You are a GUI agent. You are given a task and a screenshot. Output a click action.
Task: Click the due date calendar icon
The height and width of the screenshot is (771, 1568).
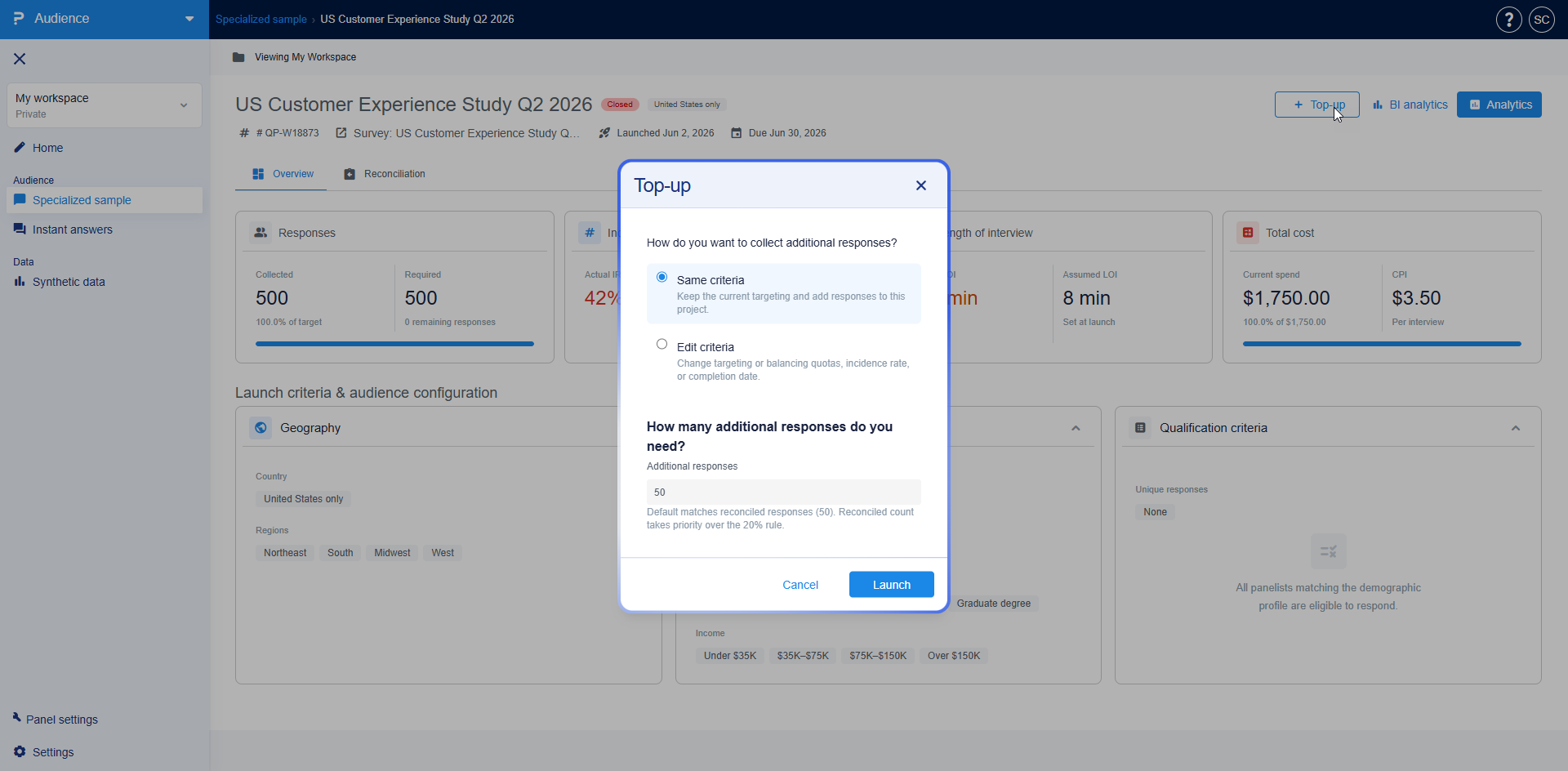click(x=737, y=132)
